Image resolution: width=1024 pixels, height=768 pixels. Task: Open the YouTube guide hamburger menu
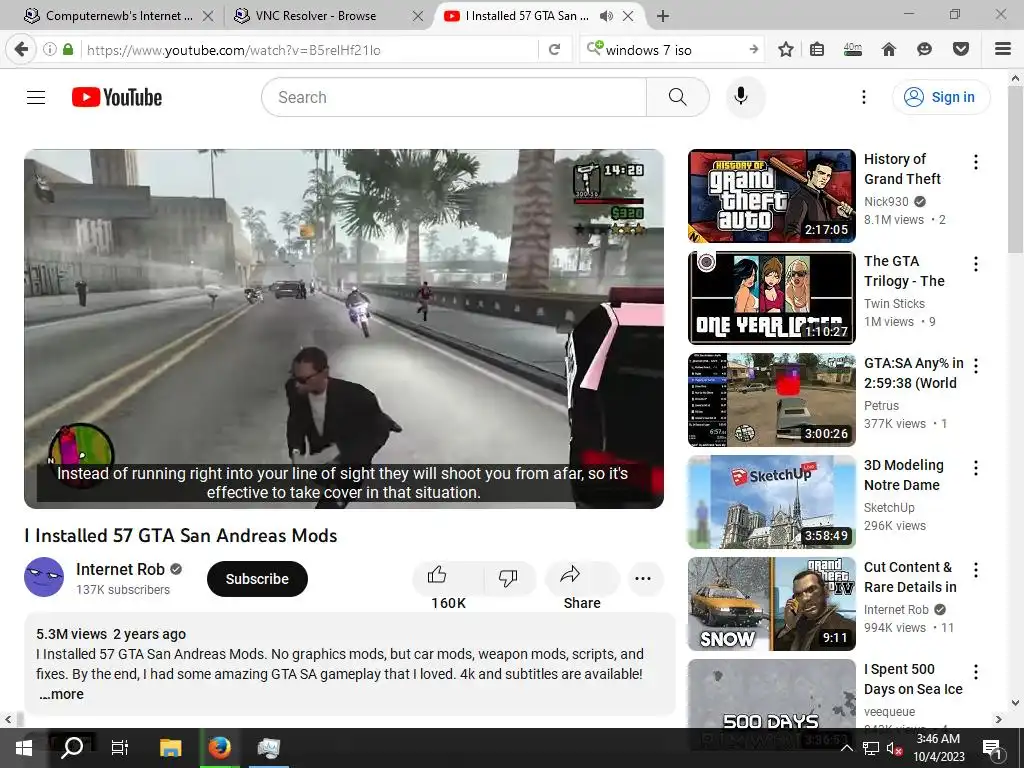(36, 97)
